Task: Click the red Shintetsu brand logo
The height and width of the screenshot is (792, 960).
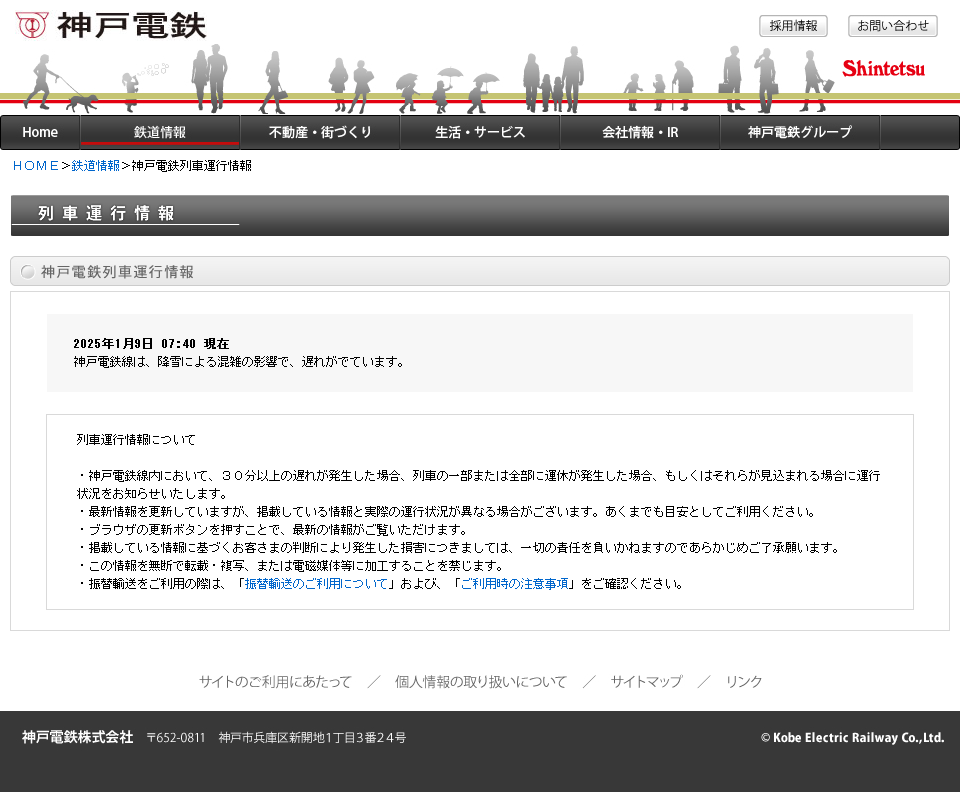Action: click(883, 68)
